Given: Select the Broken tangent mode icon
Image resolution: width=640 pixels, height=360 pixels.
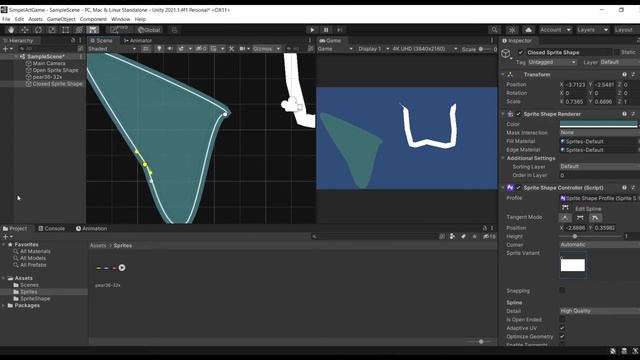Looking at the screenshot, I should point(595,218).
